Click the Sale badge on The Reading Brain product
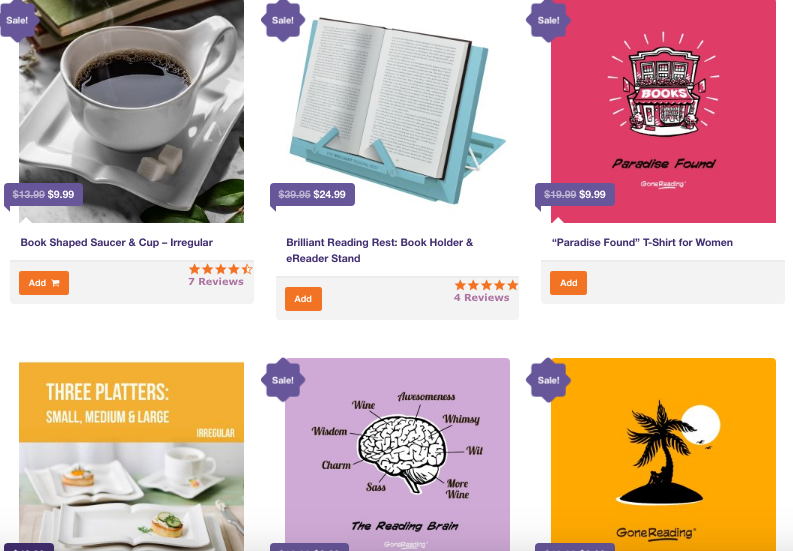Image resolution: width=793 pixels, height=551 pixels. pyautogui.click(x=283, y=380)
